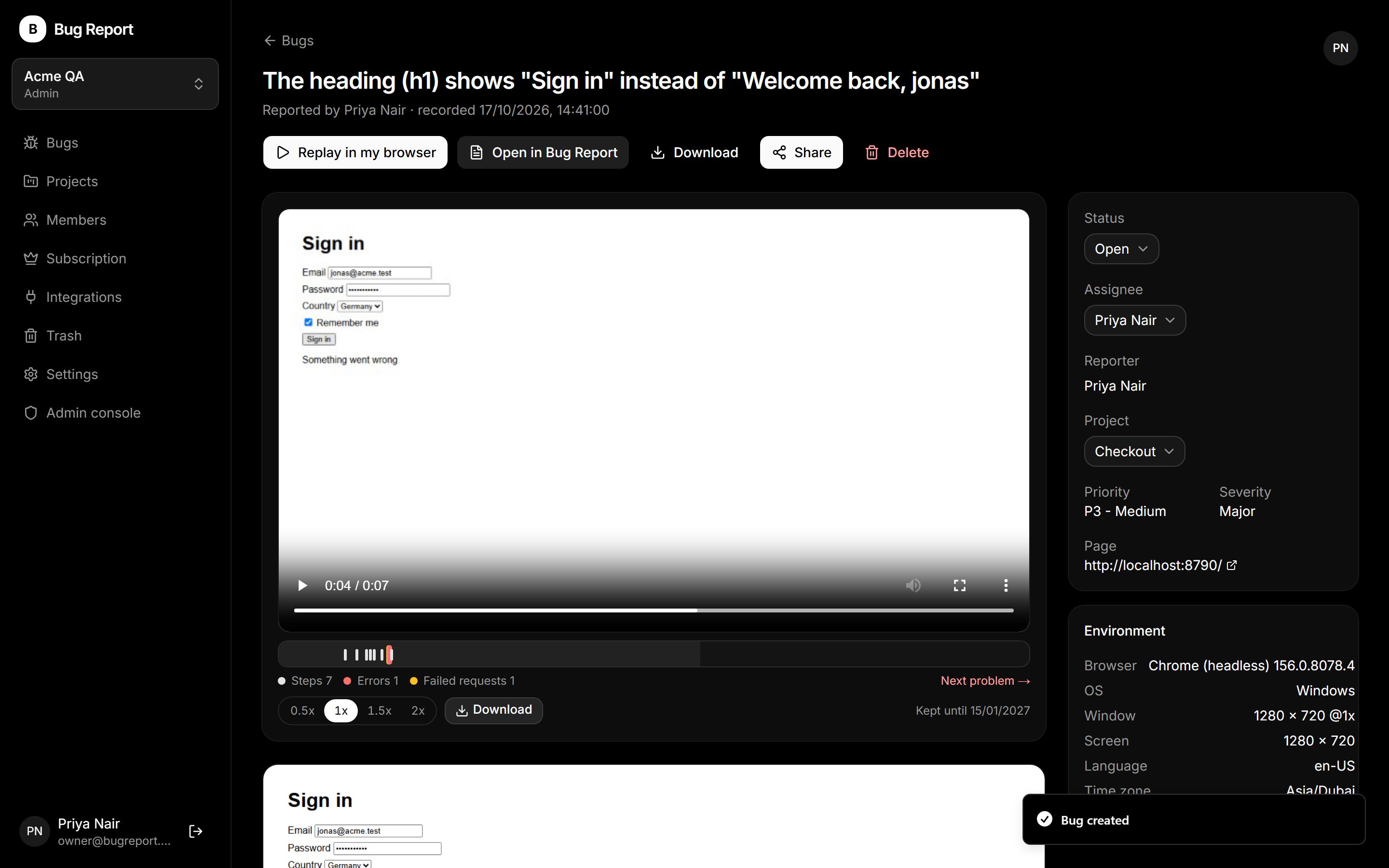The width and height of the screenshot is (1389, 868).
Task: Jump to Next problem
Action: pos(985,681)
